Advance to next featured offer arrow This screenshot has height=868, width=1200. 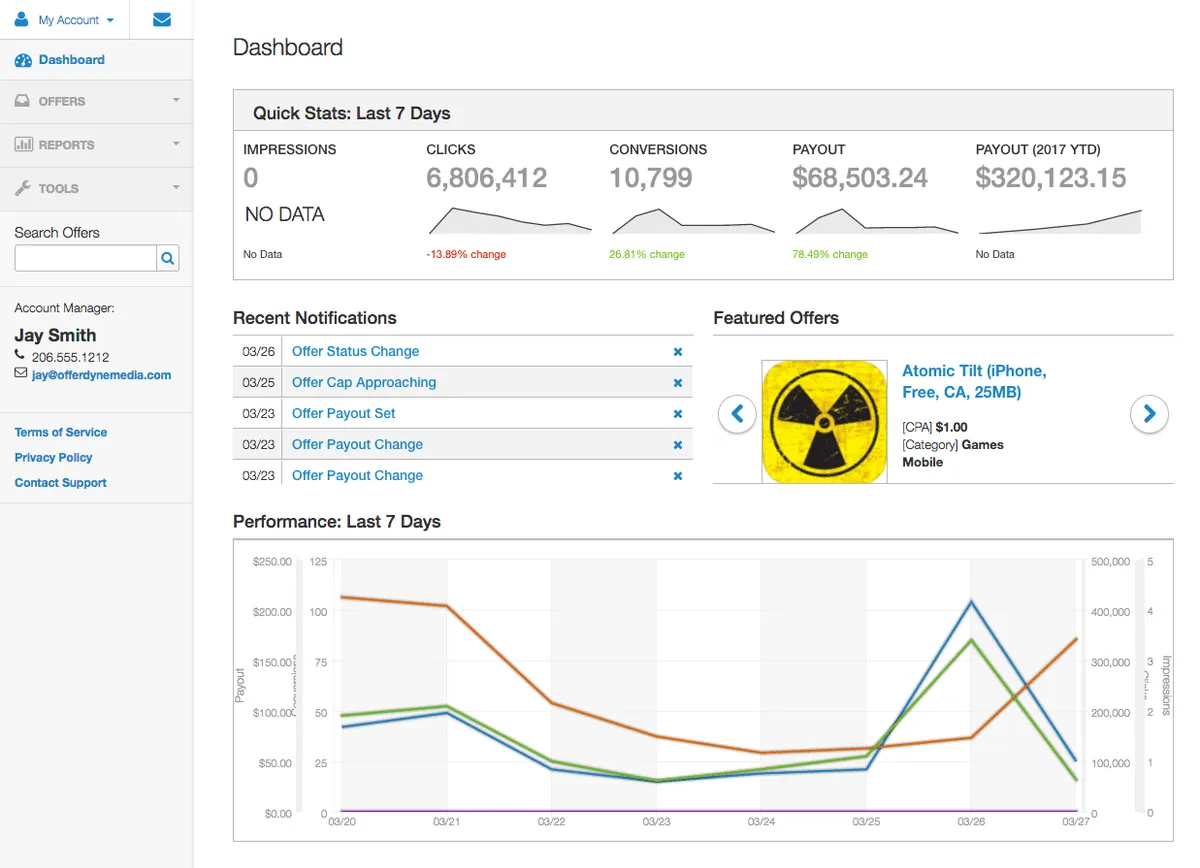tap(1149, 413)
